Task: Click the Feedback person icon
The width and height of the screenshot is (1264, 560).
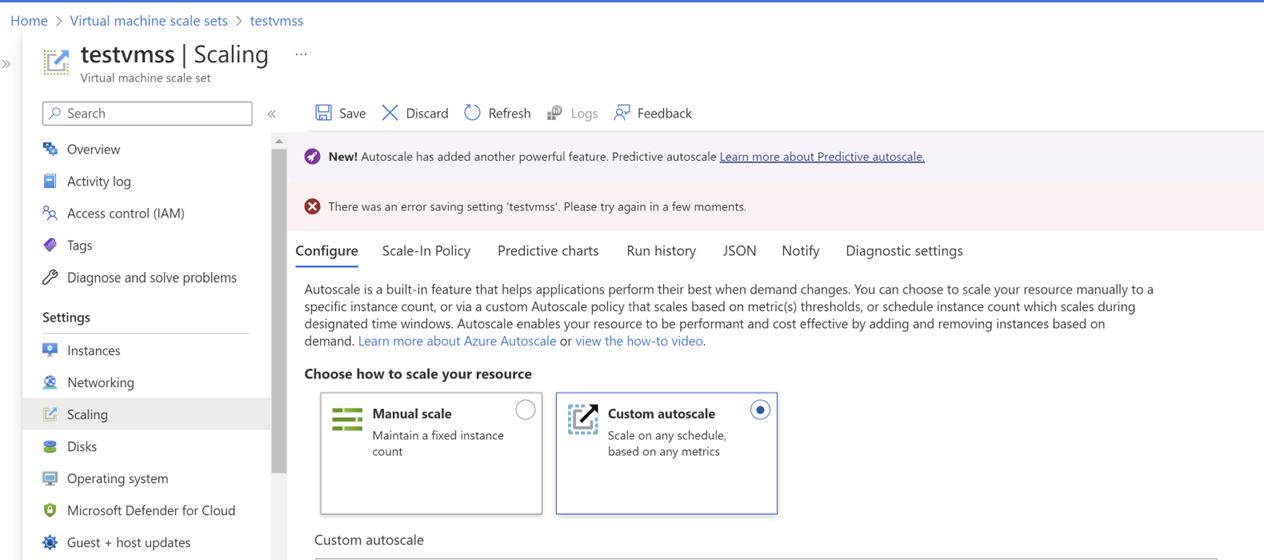Action: click(622, 113)
